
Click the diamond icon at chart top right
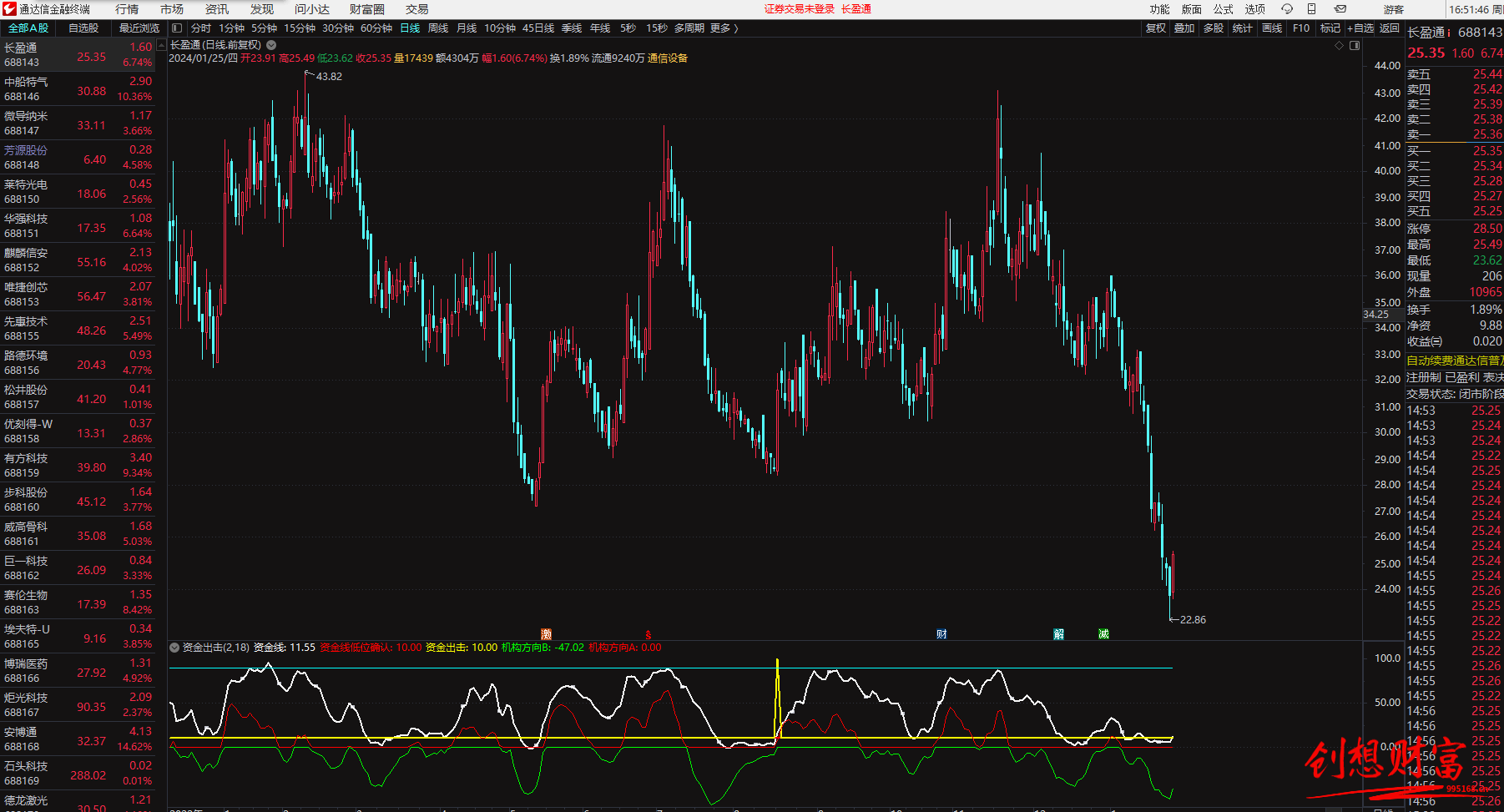pos(1340,46)
